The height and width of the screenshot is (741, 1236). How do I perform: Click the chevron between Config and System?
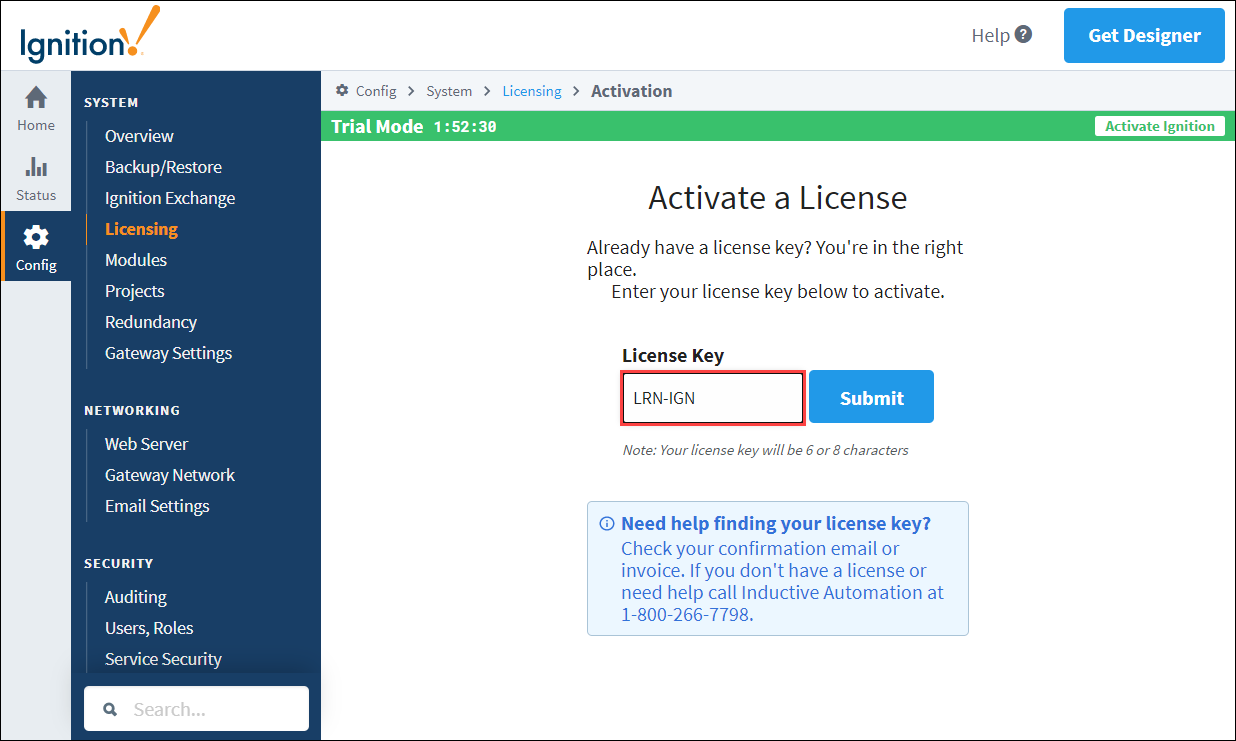[411, 91]
